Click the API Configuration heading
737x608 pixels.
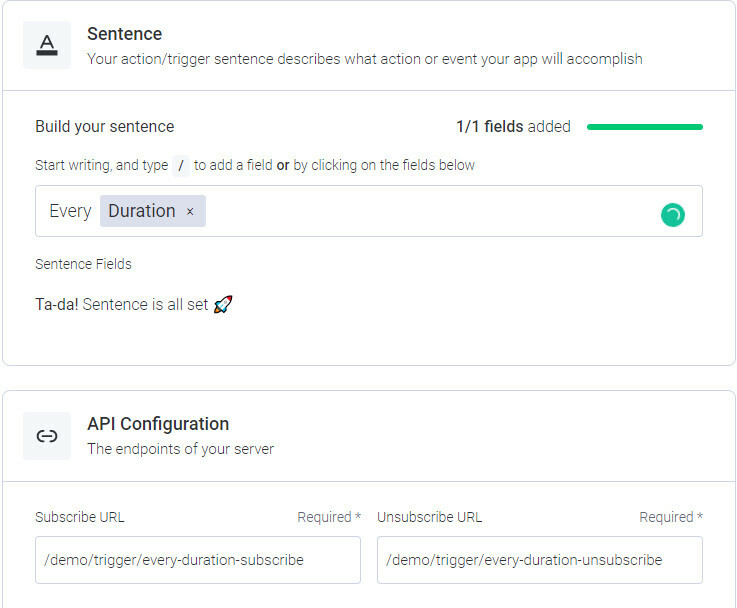coord(158,424)
